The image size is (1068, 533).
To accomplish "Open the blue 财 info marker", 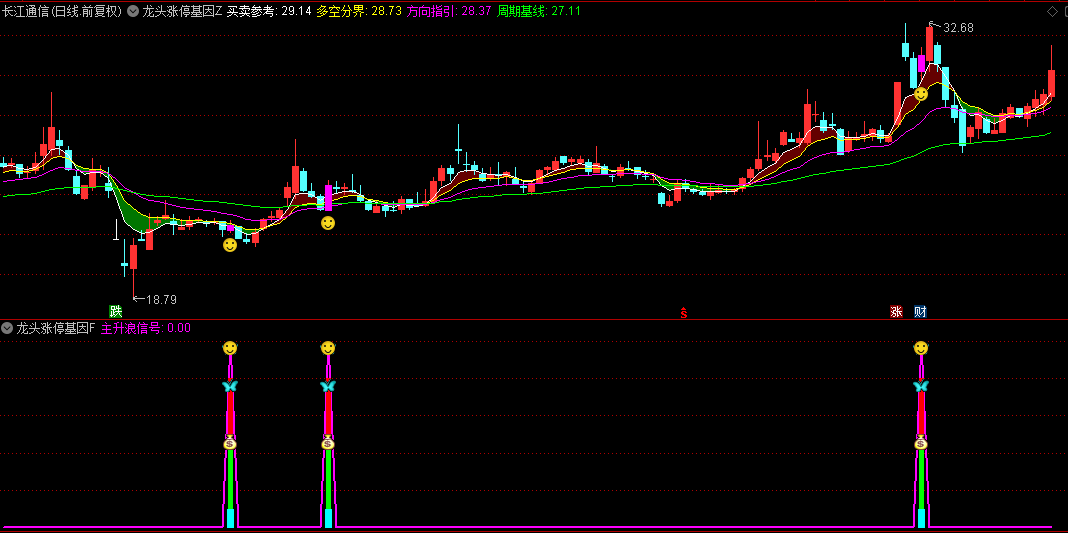I will 920,312.
